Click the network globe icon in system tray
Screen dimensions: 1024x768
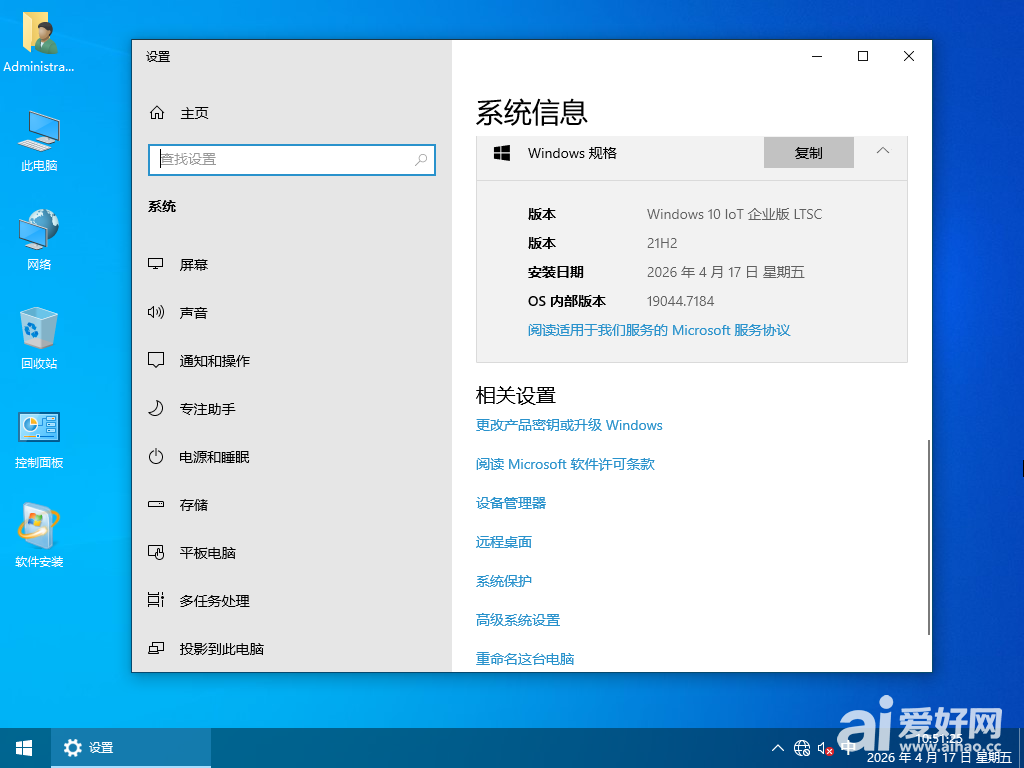(802, 748)
